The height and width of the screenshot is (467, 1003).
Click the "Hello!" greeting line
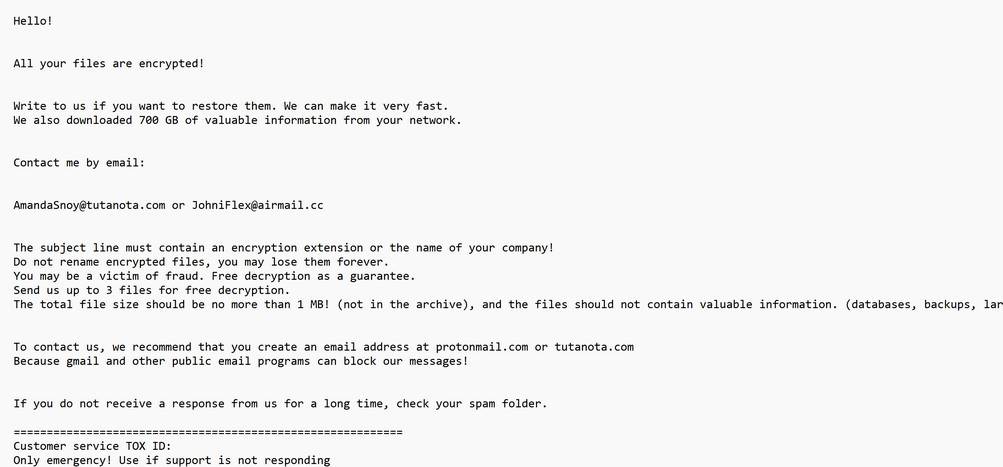coord(33,21)
